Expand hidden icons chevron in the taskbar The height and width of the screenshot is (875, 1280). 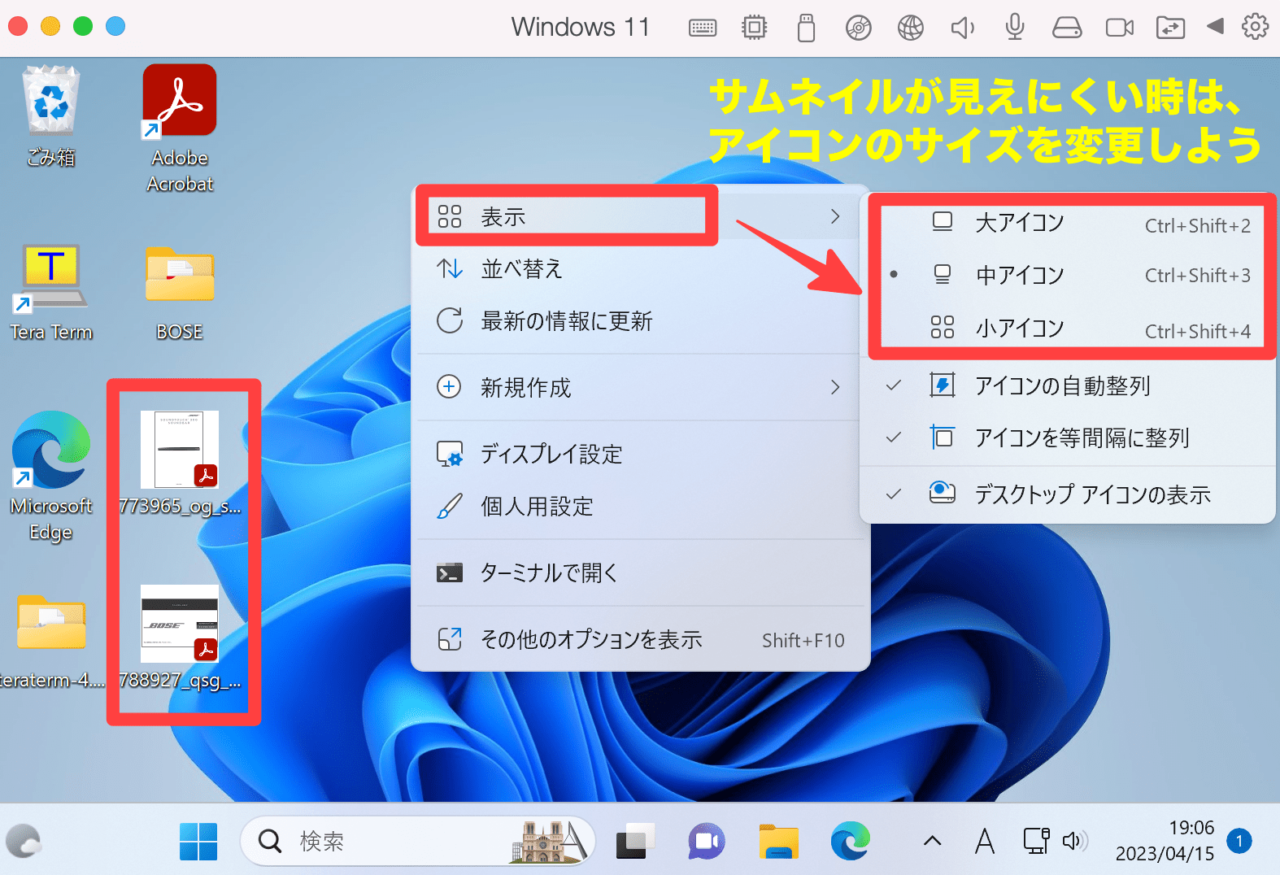tap(931, 841)
